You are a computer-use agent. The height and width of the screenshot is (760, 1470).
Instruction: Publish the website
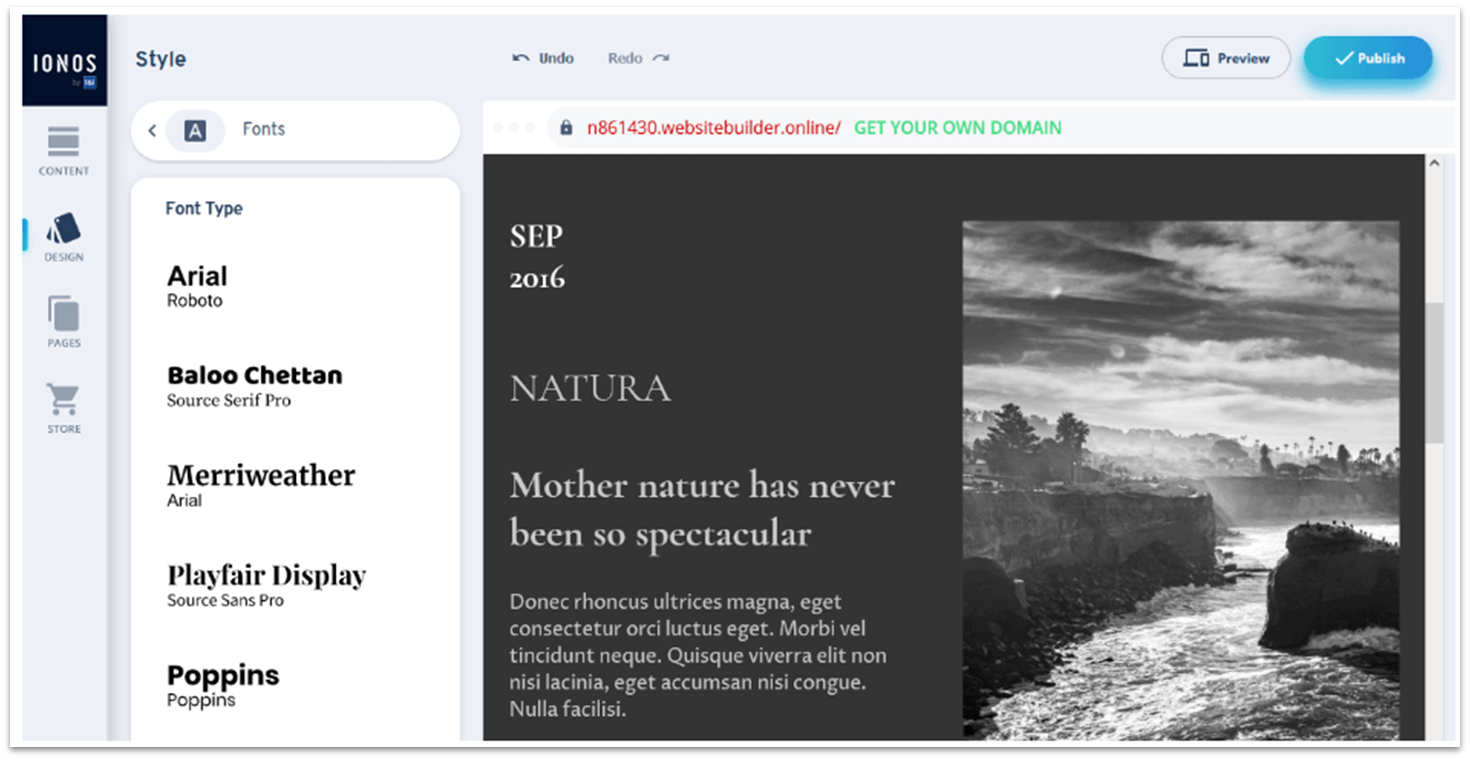(1368, 58)
